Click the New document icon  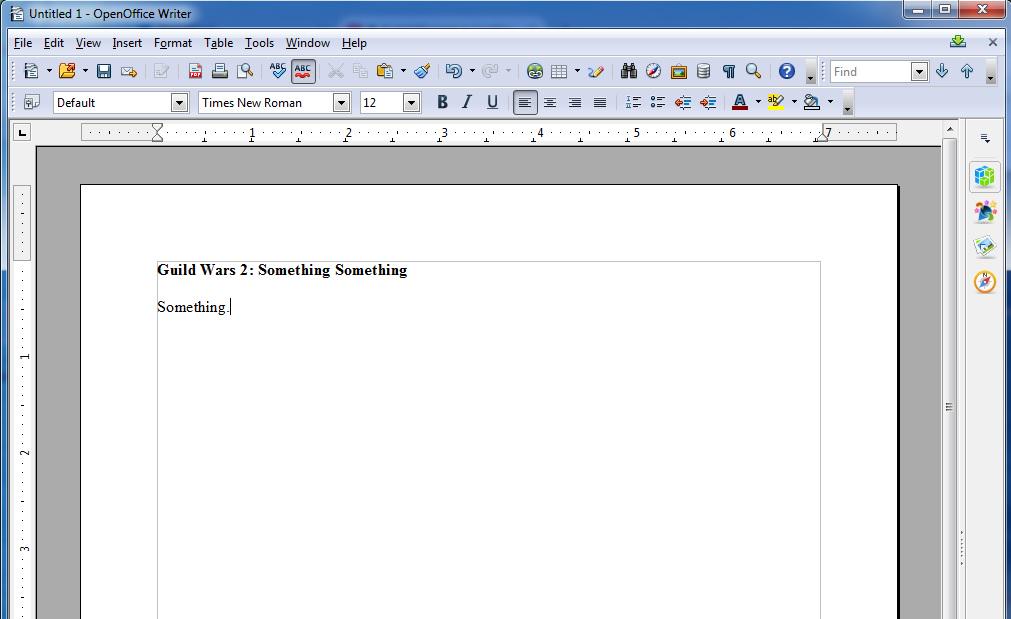coord(31,71)
